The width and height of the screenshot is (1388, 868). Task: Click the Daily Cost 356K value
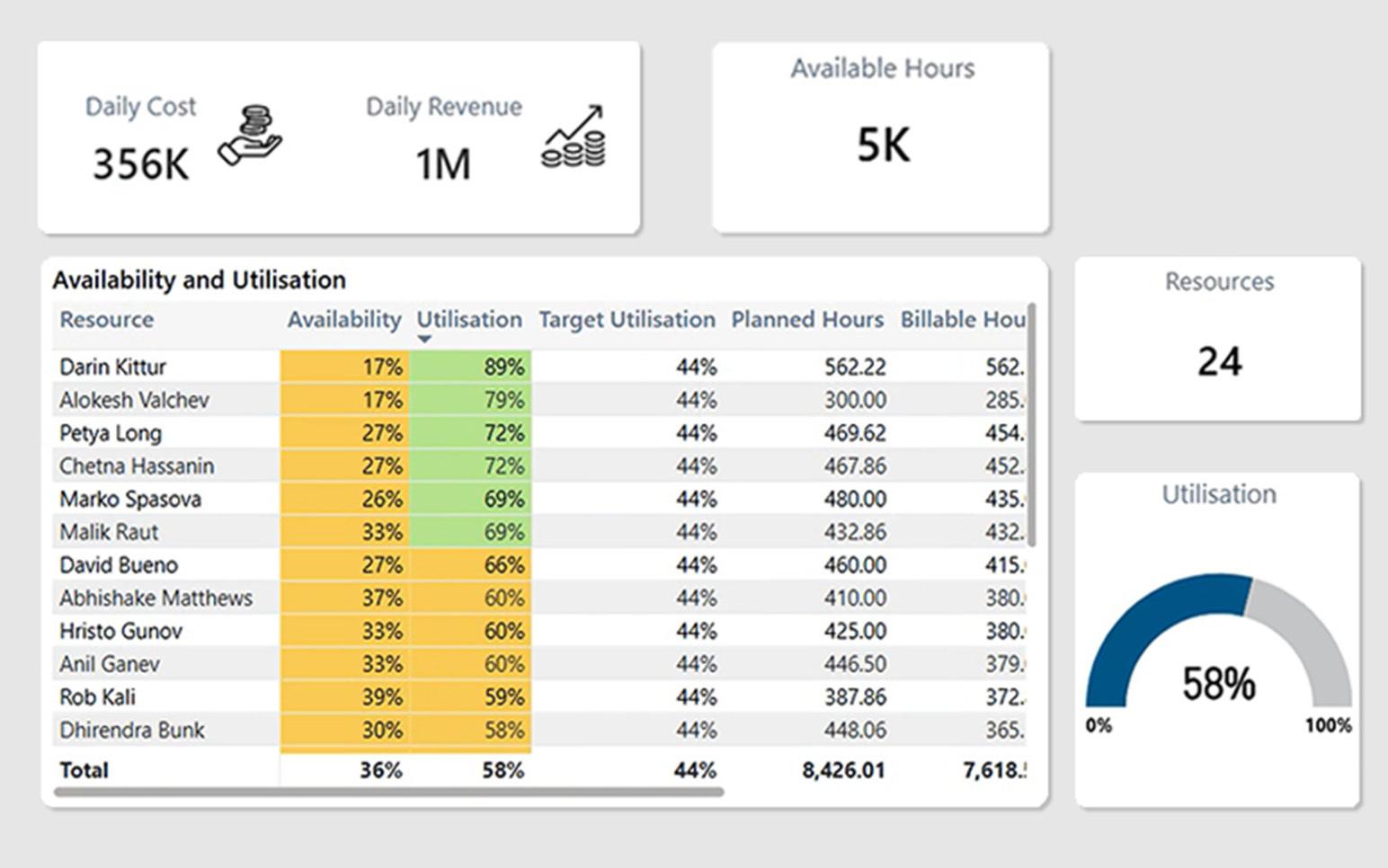[141, 164]
